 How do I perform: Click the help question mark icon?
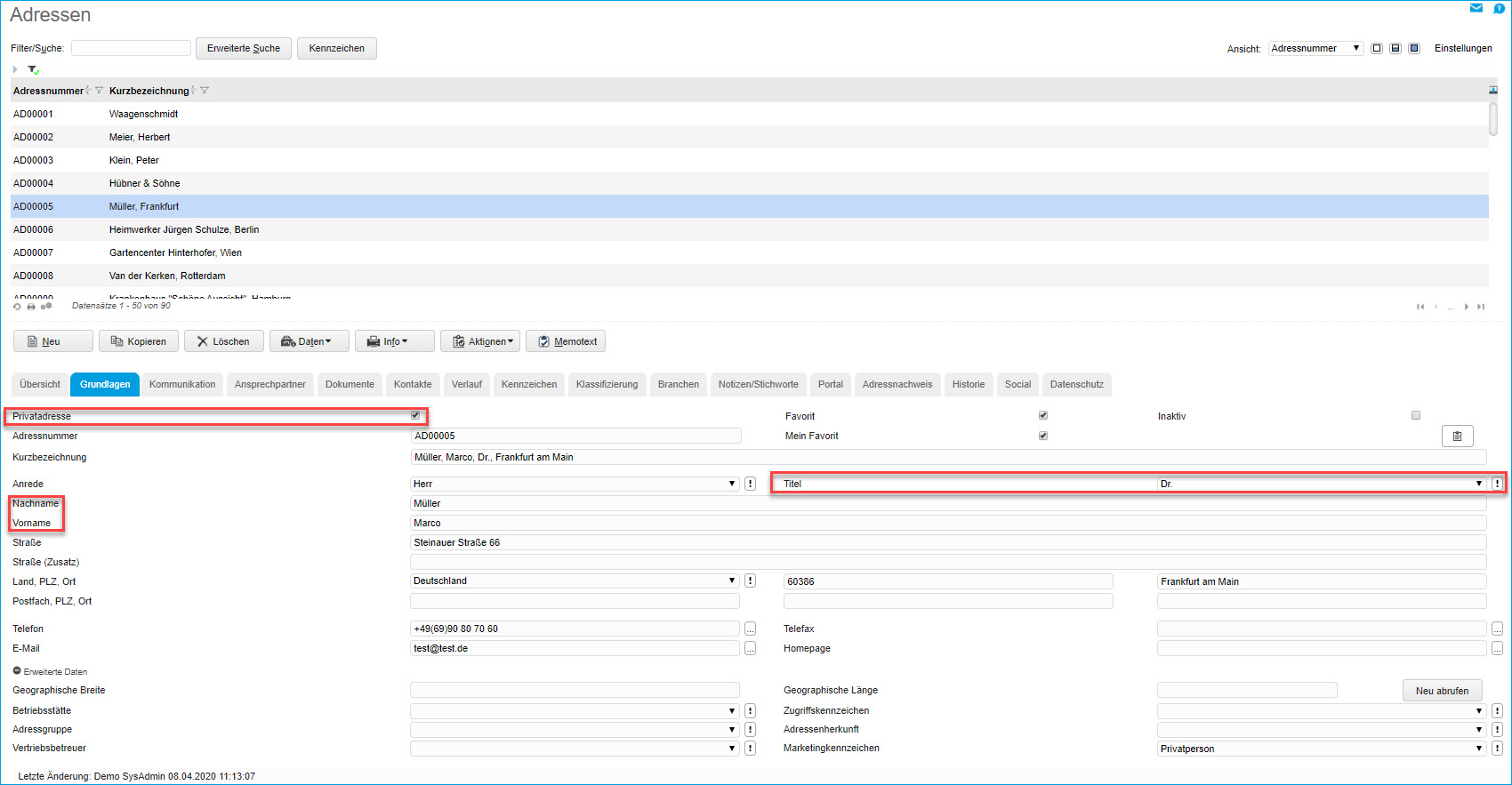tap(1499, 8)
